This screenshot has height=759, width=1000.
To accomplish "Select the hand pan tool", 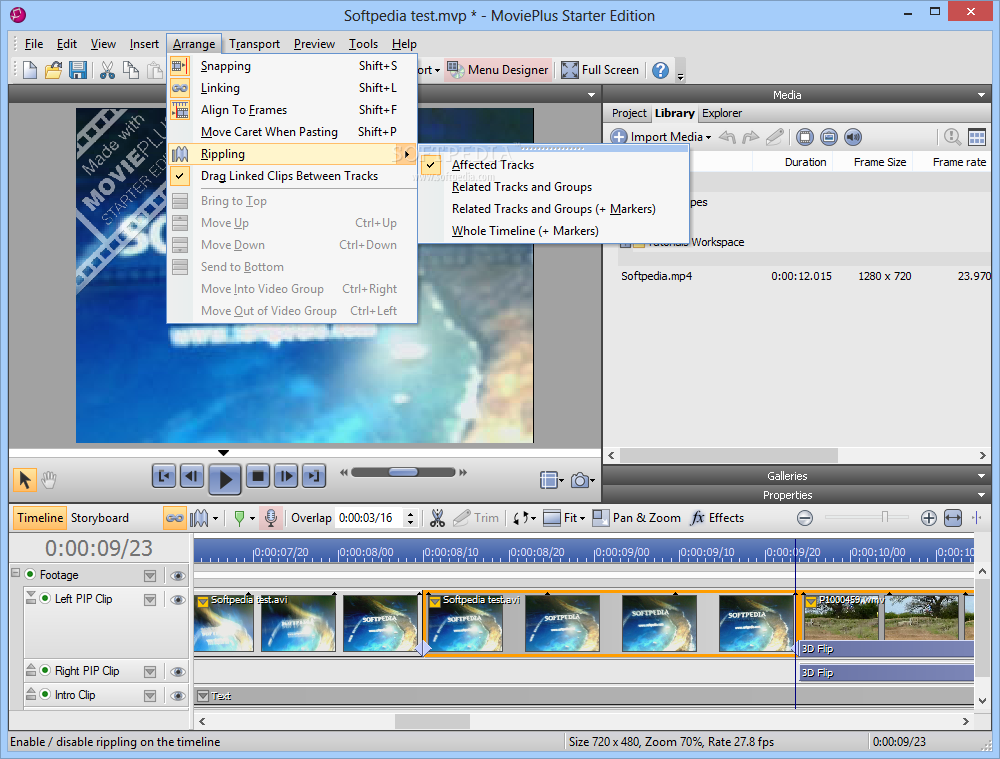I will tap(48, 479).
